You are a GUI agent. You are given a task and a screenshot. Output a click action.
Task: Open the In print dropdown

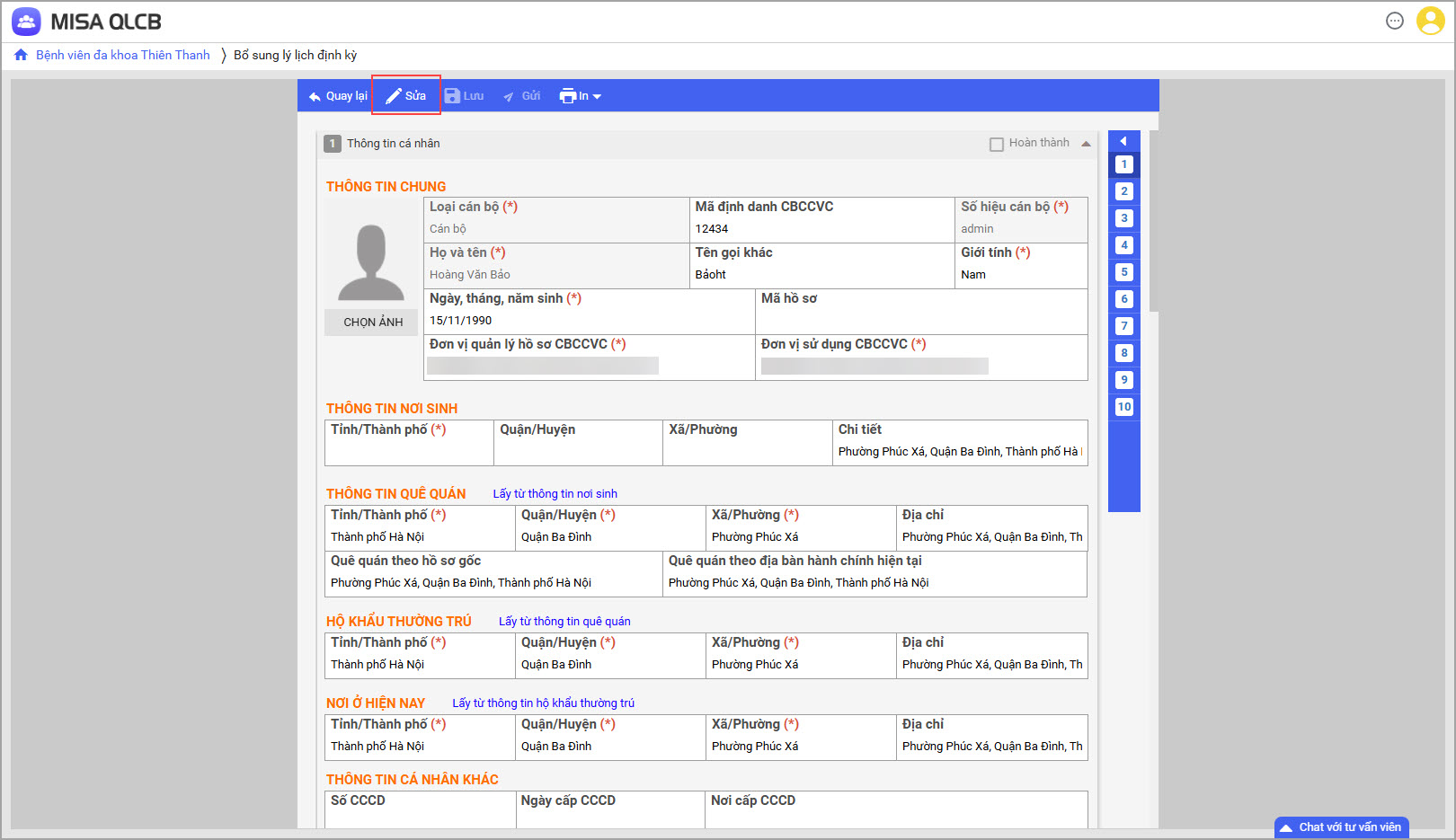pyautogui.click(x=581, y=96)
